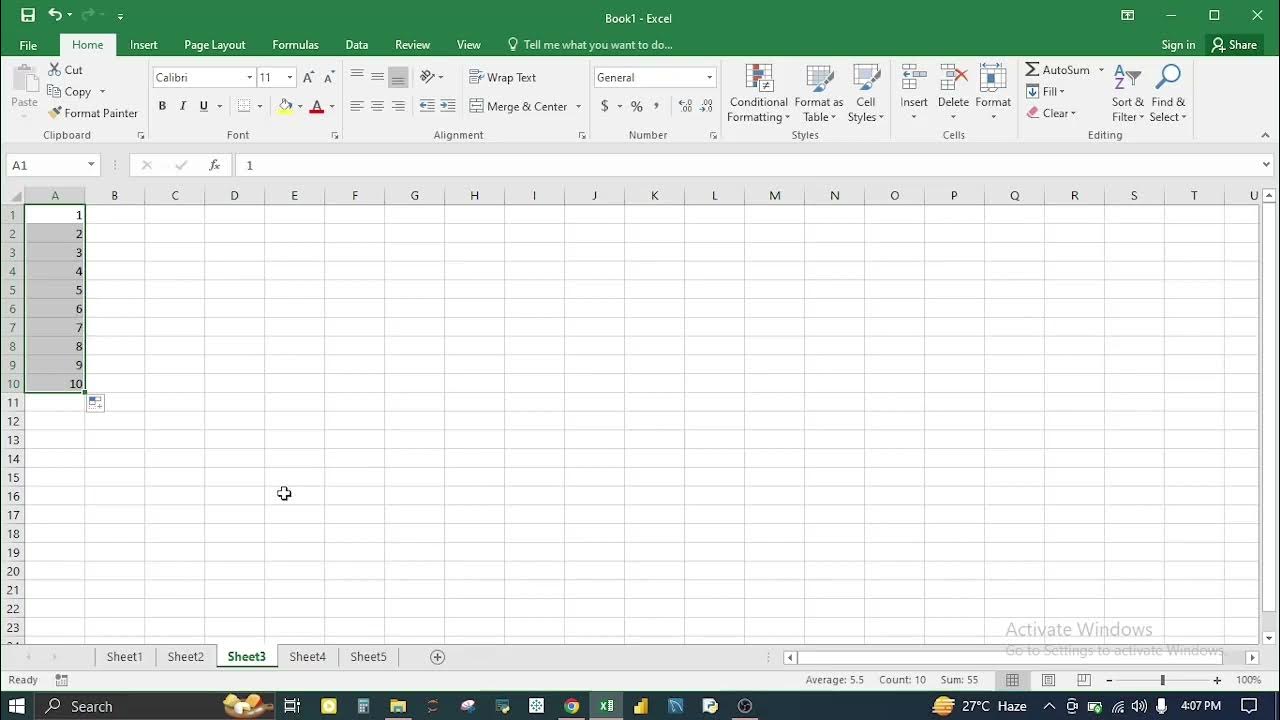Click the red font color button
Screen dimensions: 1280x720
[317, 106]
